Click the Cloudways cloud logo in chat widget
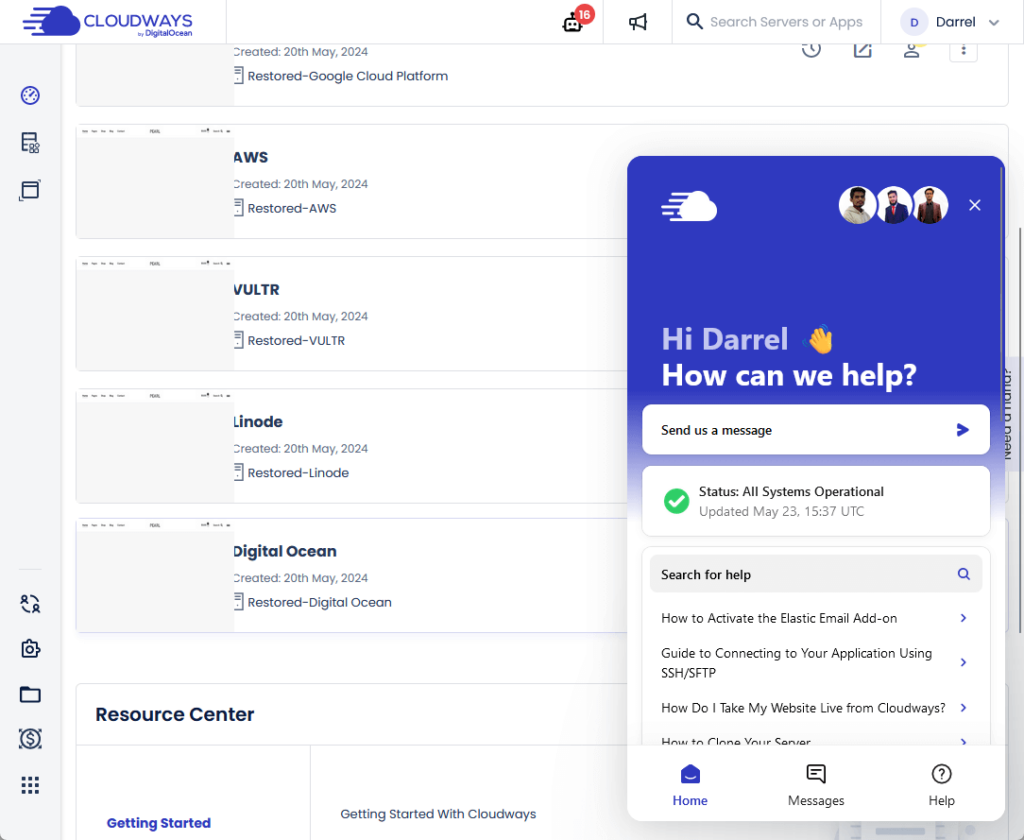 point(689,206)
